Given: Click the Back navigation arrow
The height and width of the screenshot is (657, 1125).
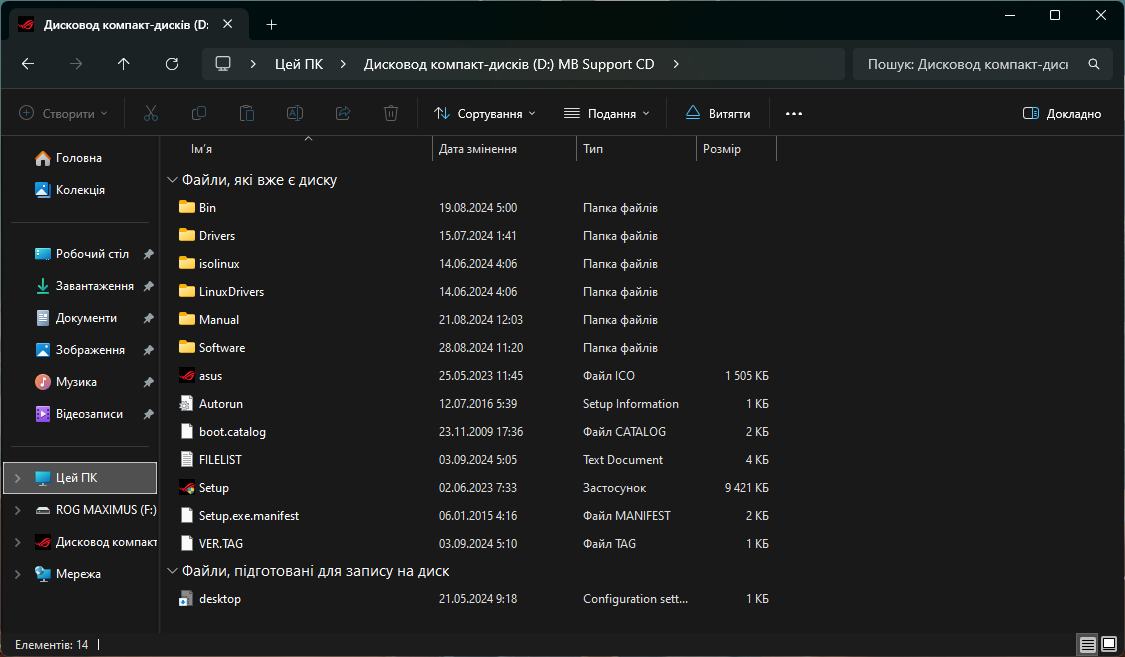Looking at the screenshot, I should [x=28, y=64].
